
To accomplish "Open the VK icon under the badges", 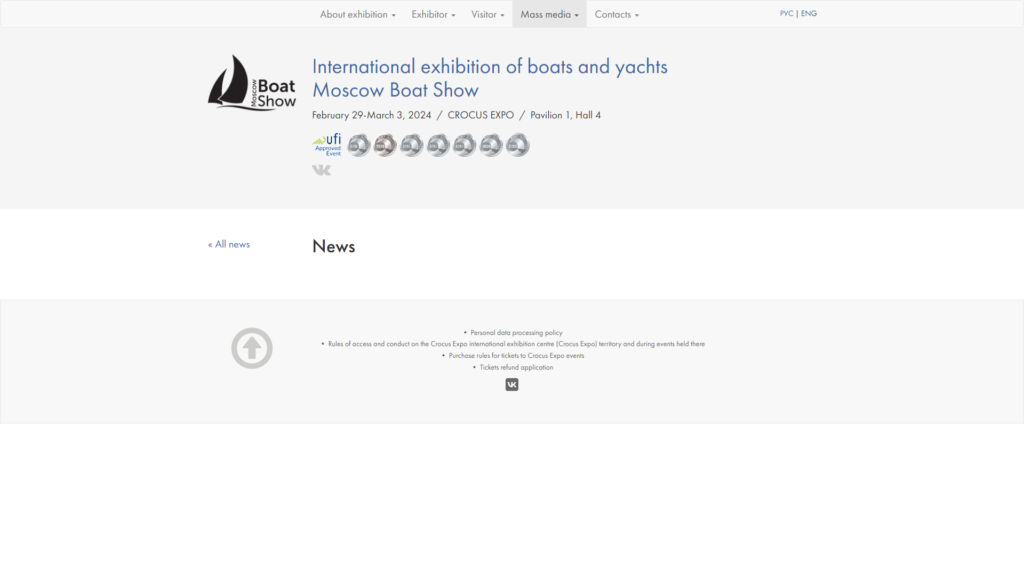I will coord(321,170).
